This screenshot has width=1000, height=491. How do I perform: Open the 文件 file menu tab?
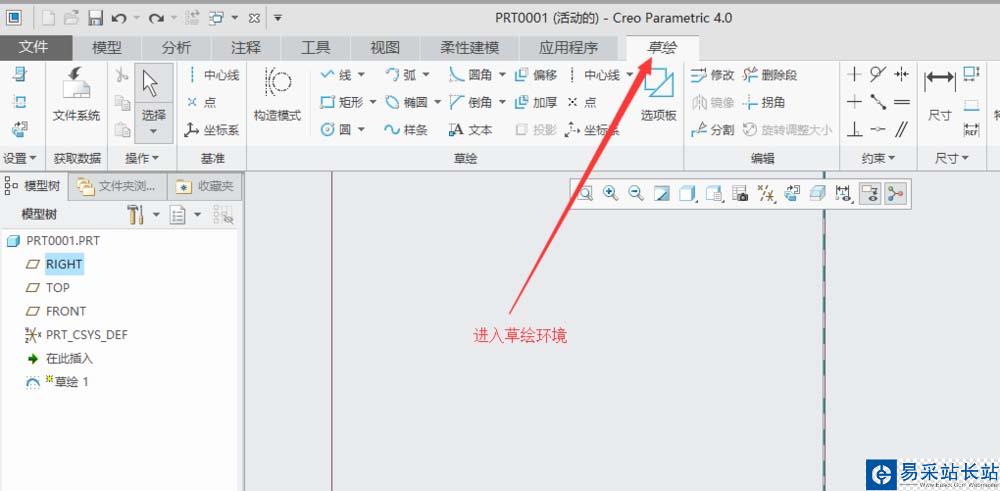pos(34,48)
